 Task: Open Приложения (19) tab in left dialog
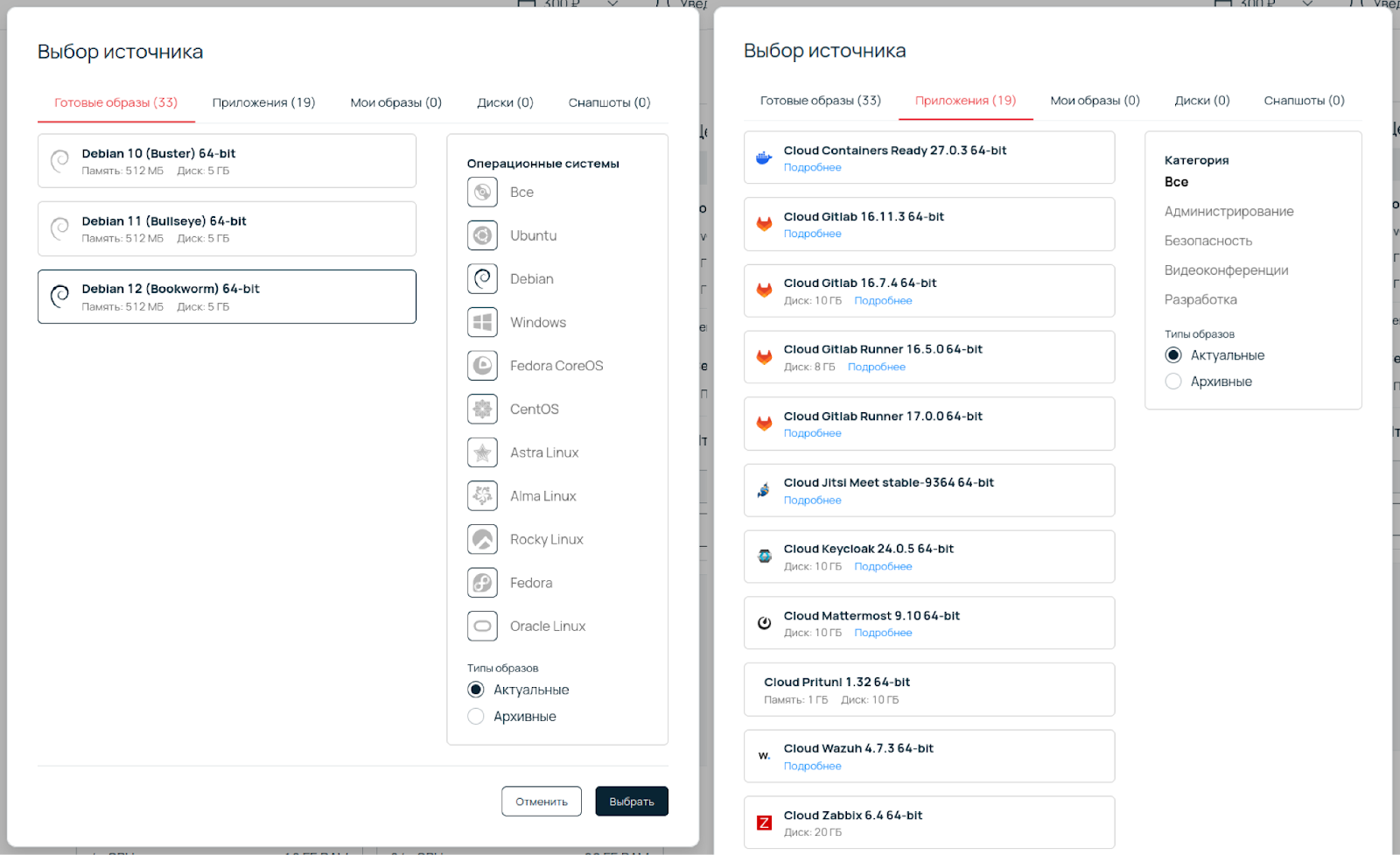(x=263, y=102)
